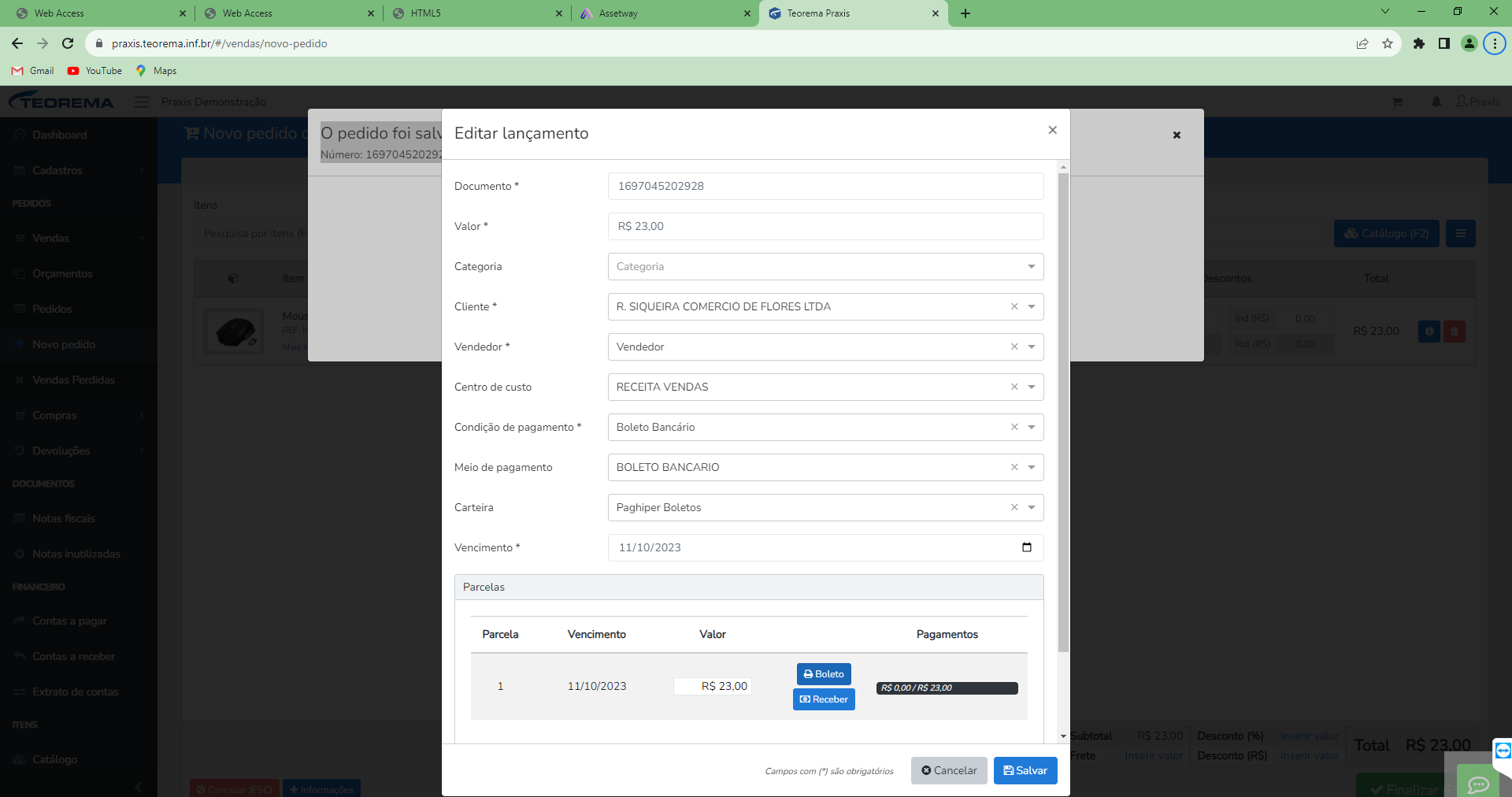Viewport: 1512px width, 797px height.
Task: Click the shopping cart icon in header
Action: pos(1397,102)
